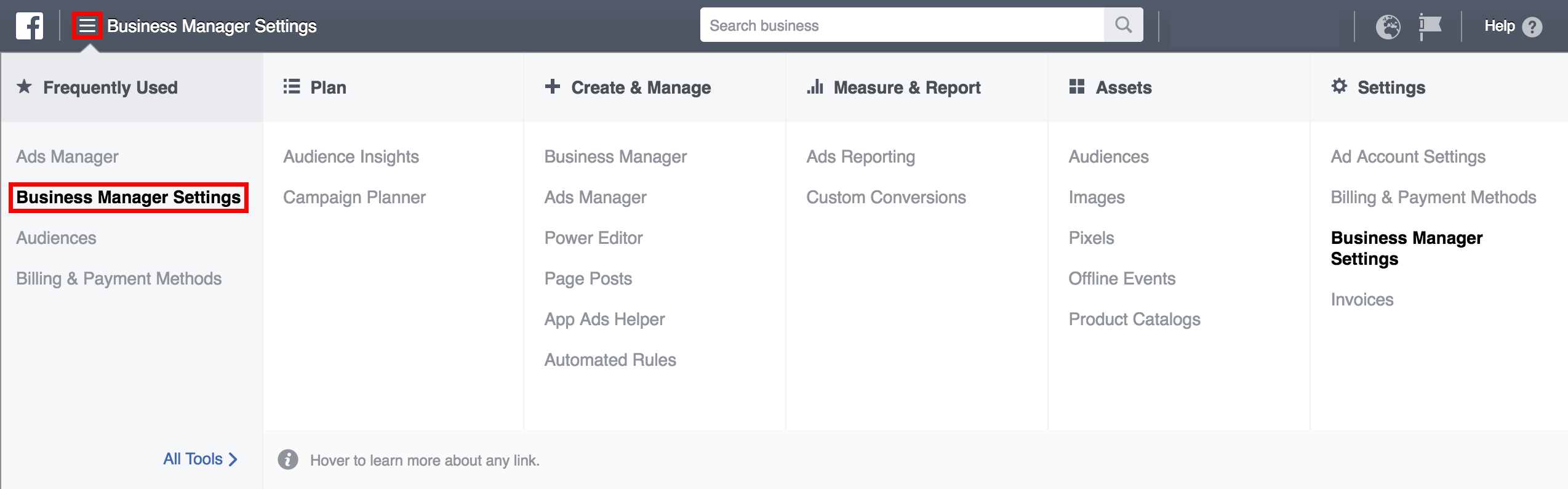1568x489 pixels.
Task: Click the Facebook logo icon
Action: 30,26
